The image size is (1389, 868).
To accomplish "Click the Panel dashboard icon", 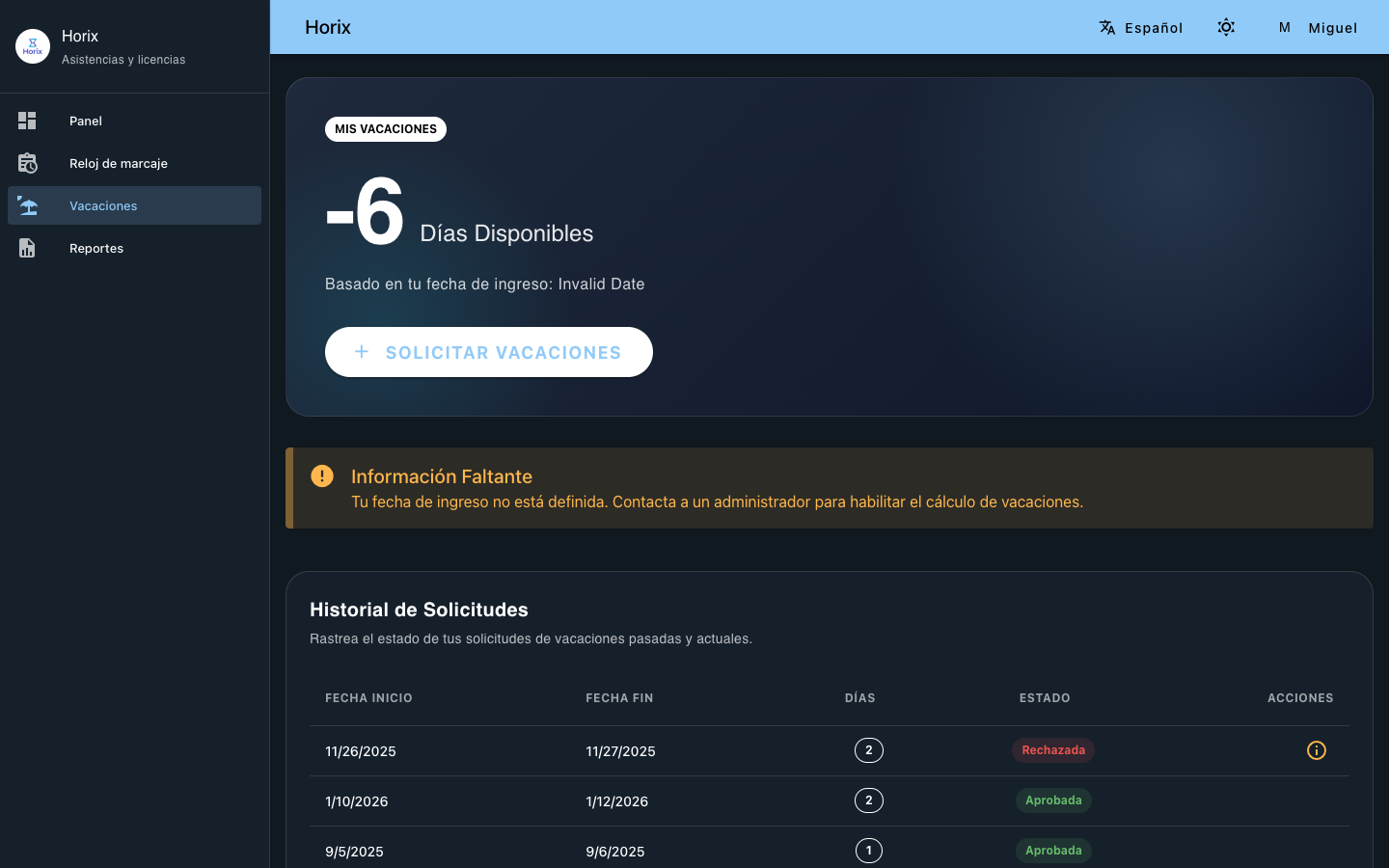I will click(x=27, y=121).
